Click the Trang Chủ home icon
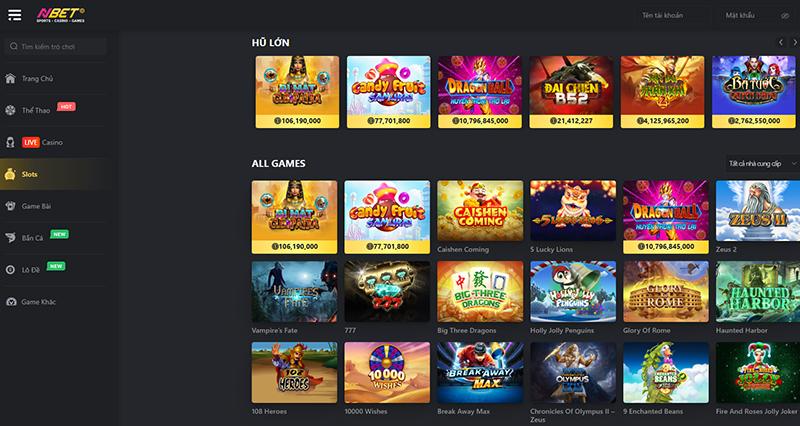This screenshot has width=800, height=426. pos(10,79)
